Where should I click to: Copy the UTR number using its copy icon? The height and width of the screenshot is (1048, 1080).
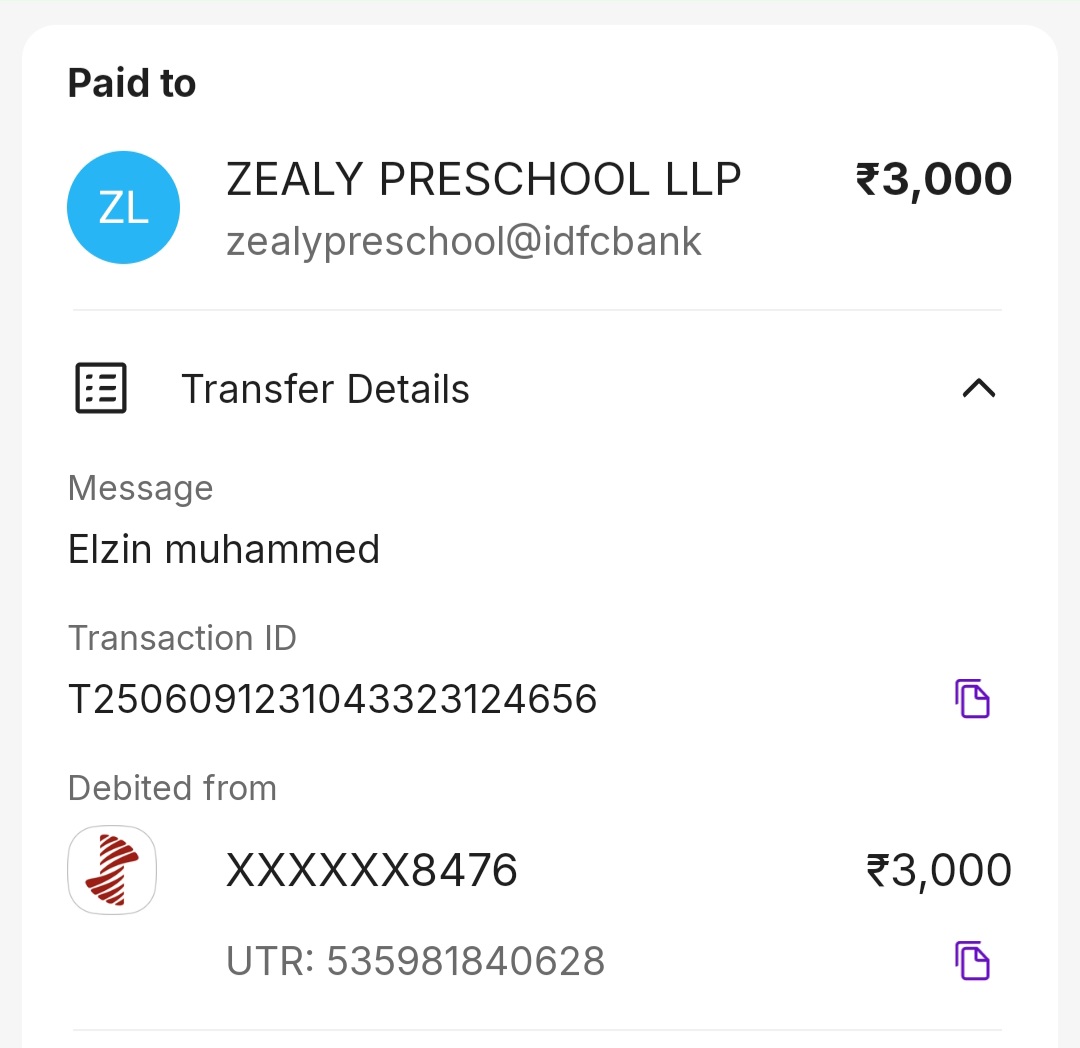pos(972,960)
